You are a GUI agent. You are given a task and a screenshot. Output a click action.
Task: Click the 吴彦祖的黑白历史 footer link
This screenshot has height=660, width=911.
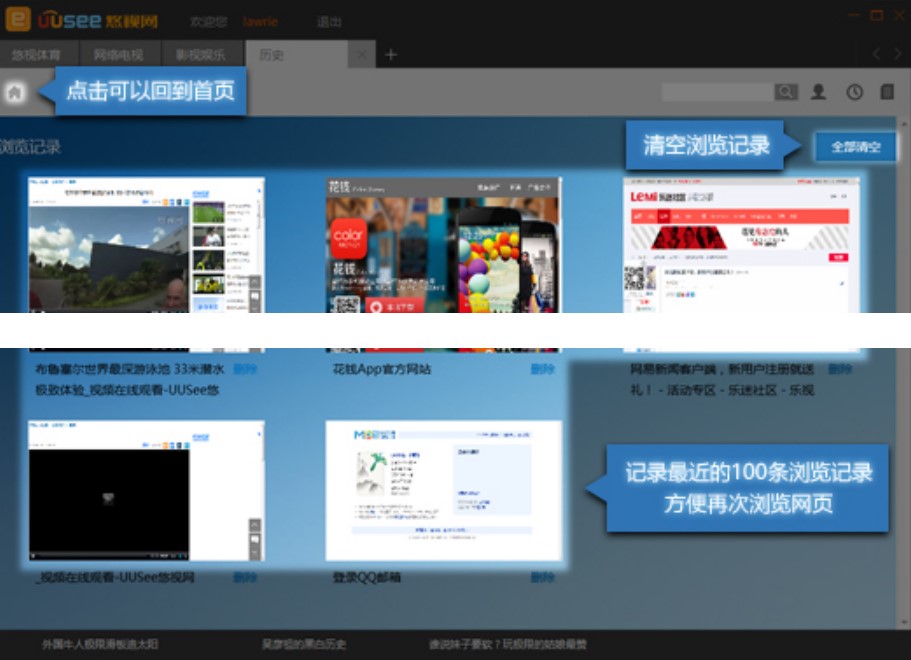(304, 644)
